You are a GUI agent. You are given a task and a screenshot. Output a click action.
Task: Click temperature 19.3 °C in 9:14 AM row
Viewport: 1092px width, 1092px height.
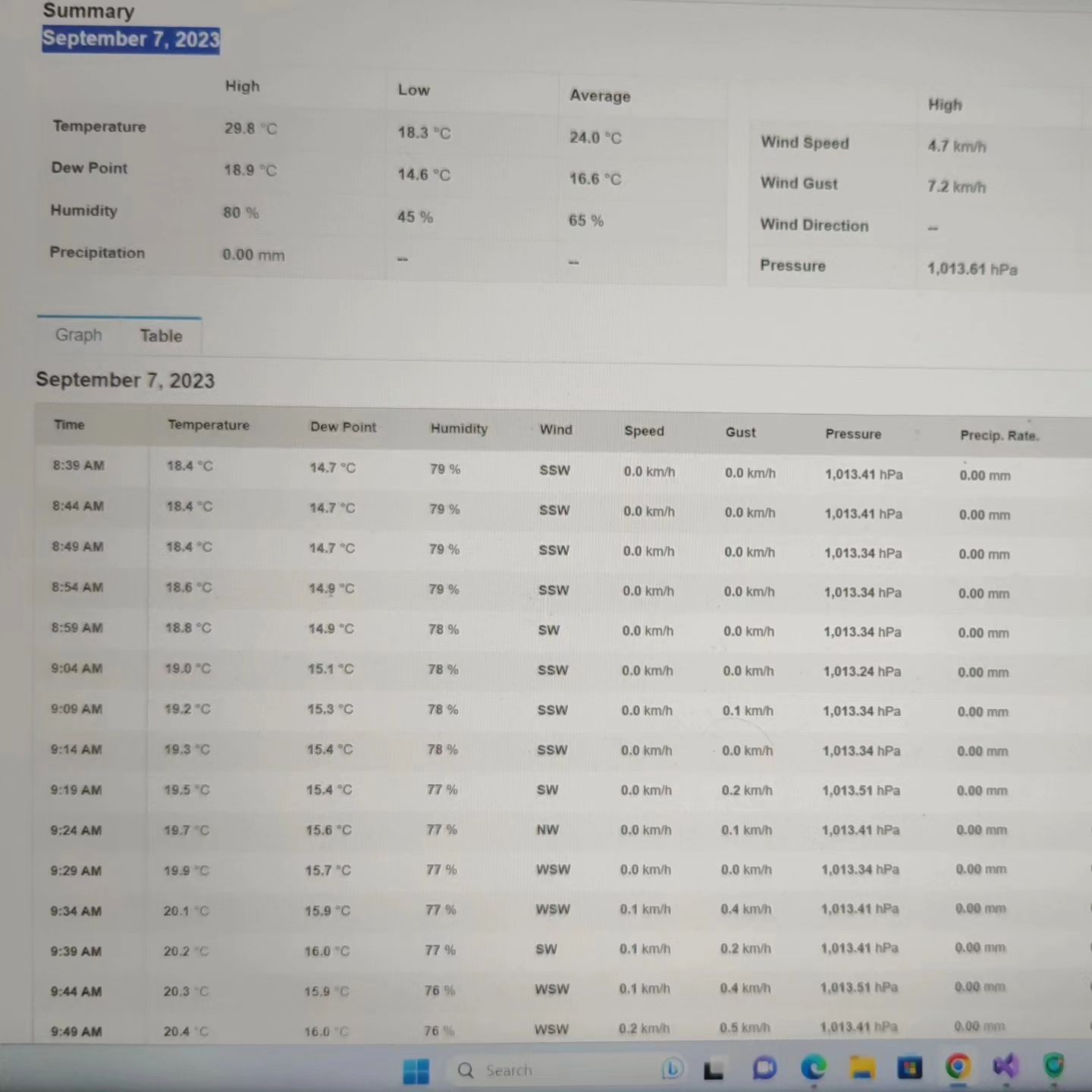coord(187,749)
